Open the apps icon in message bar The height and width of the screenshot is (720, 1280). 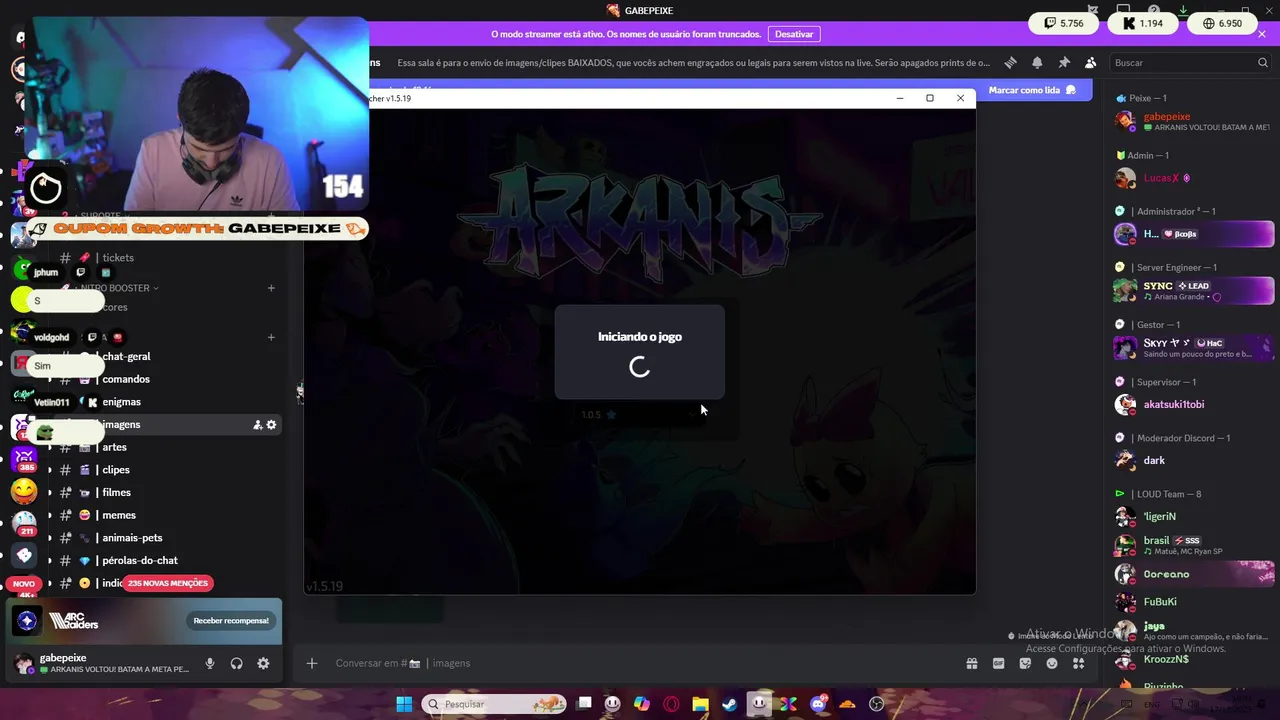tap(1078, 663)
